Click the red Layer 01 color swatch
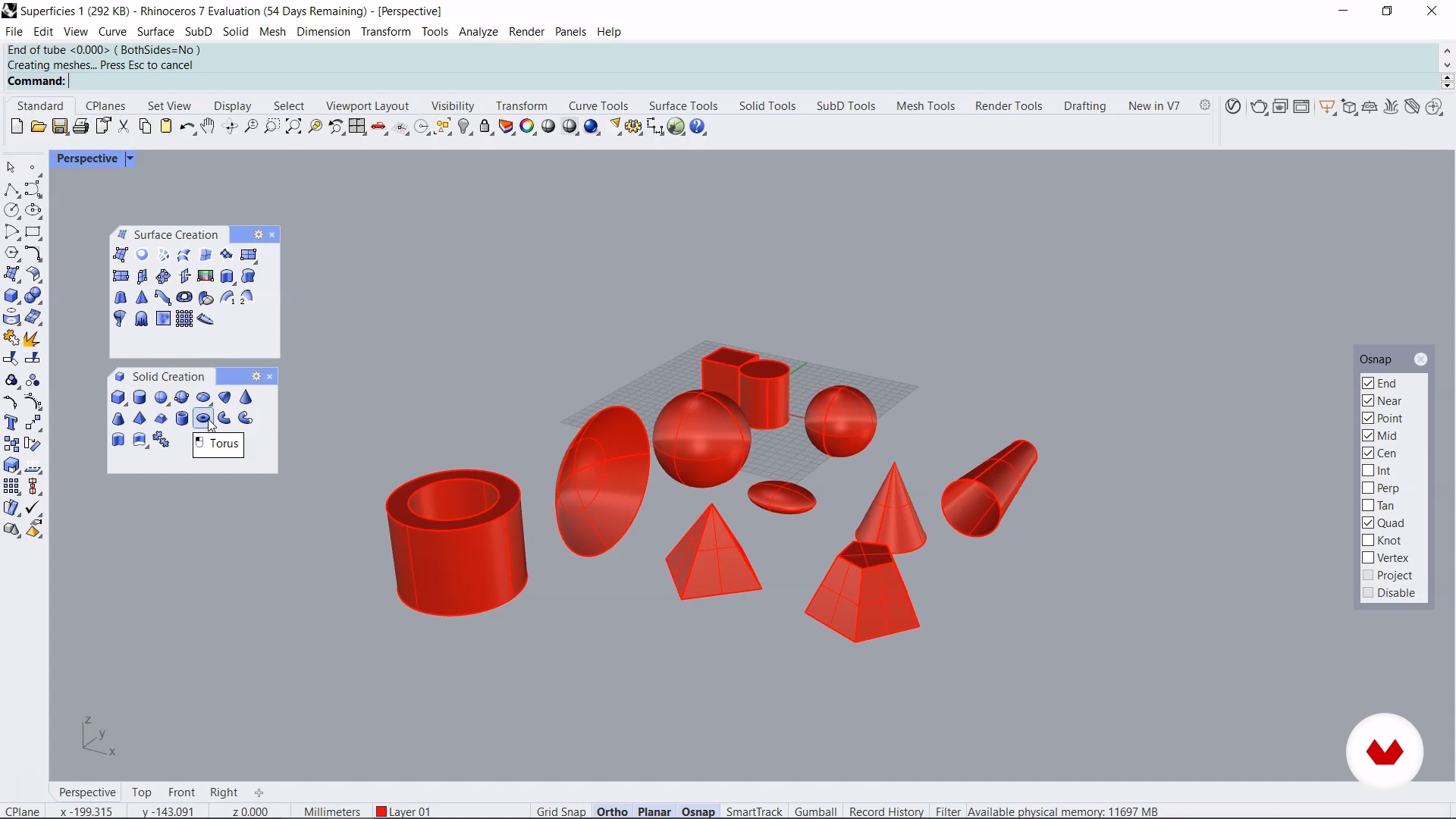 point(381,811)
